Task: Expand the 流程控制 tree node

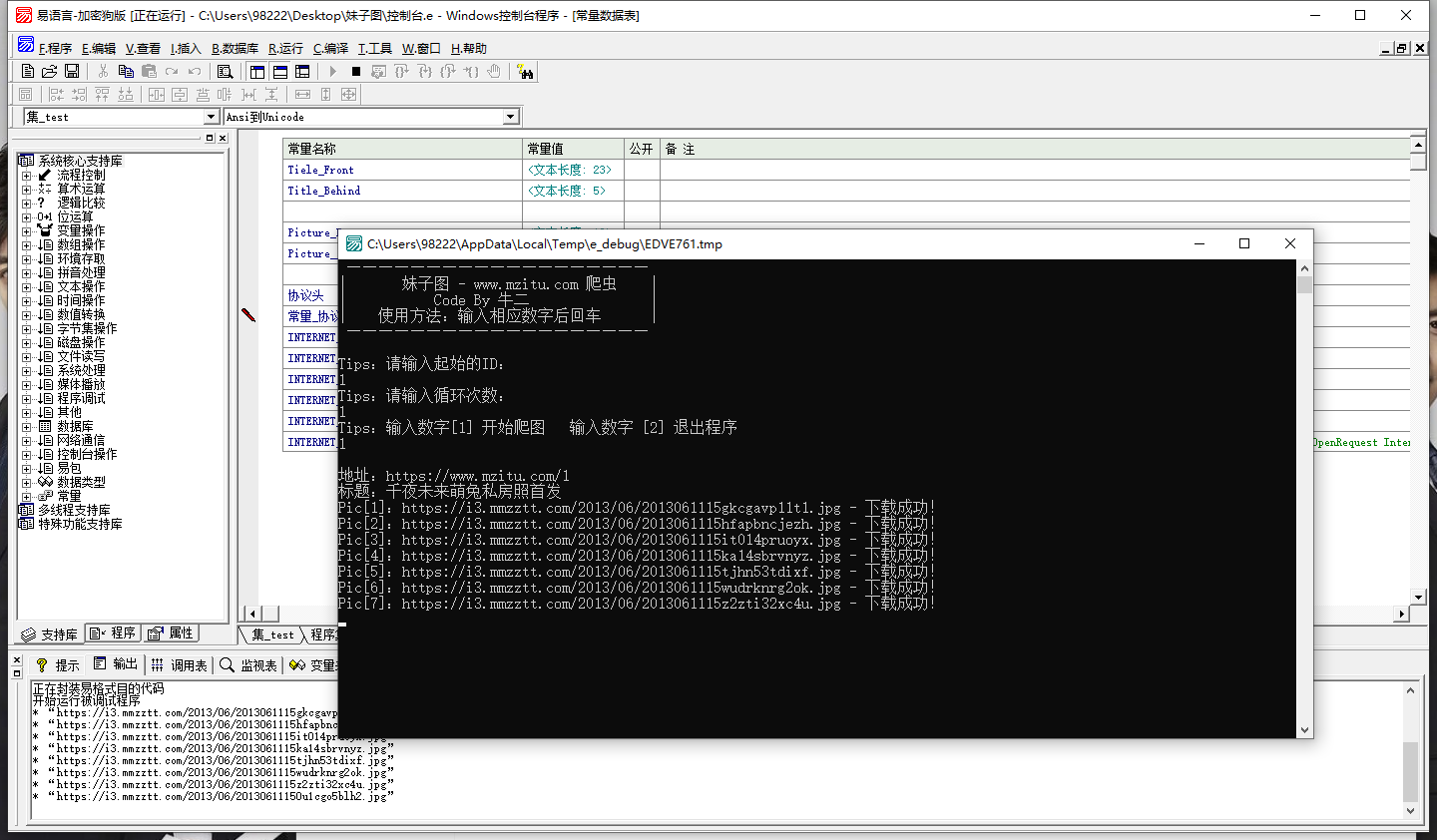Action: click(x=27, y=176)
